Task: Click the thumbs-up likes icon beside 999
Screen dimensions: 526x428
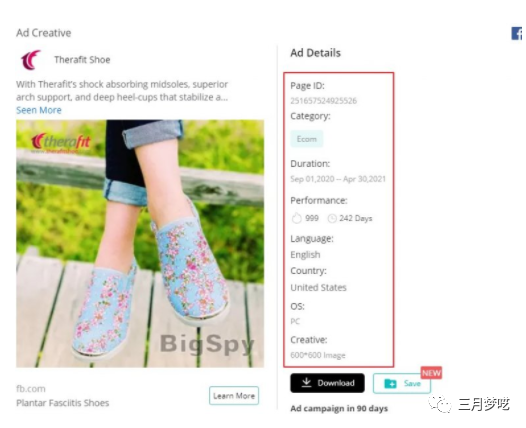Action: 297,218
